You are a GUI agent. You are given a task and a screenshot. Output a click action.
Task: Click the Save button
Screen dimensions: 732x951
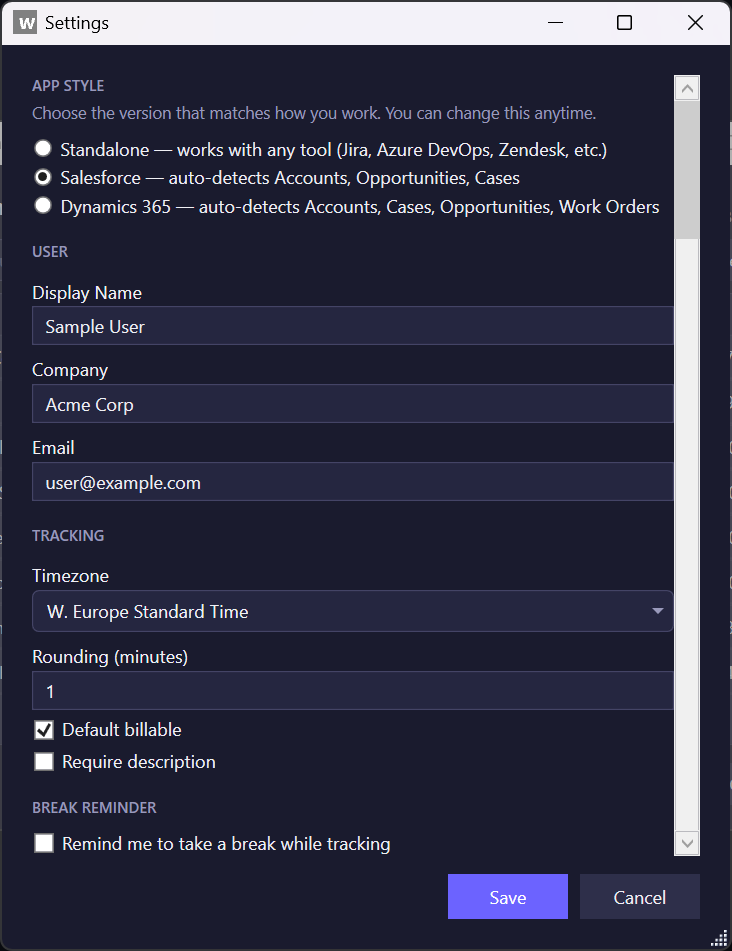click(508, 896)
